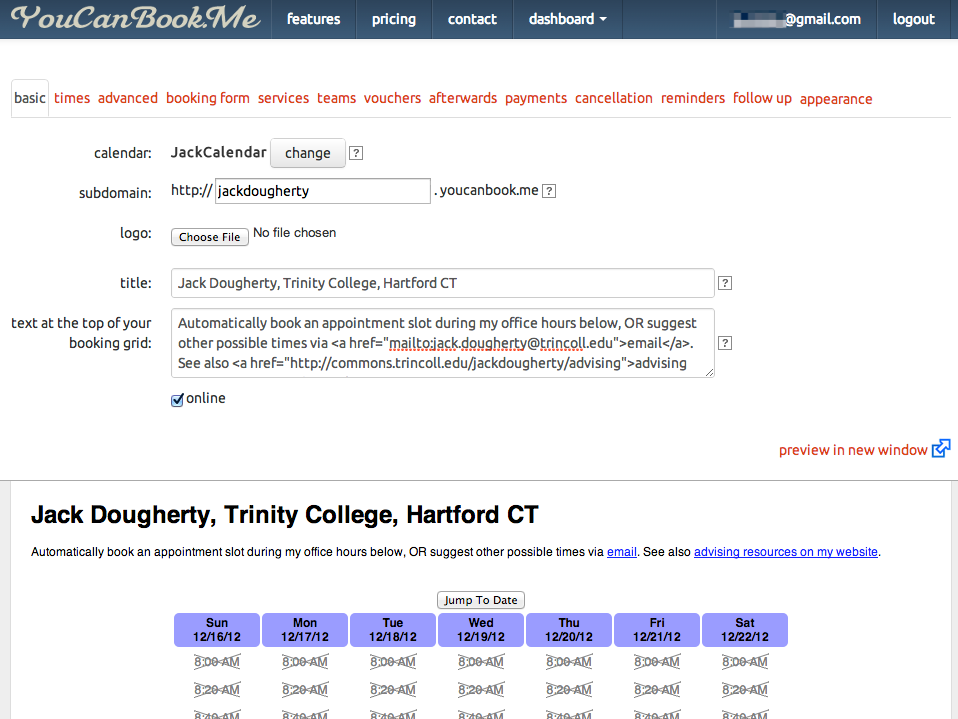Click Choose File for the logo
The width and height of the screenshot is (958, 719).
point(210,237)
